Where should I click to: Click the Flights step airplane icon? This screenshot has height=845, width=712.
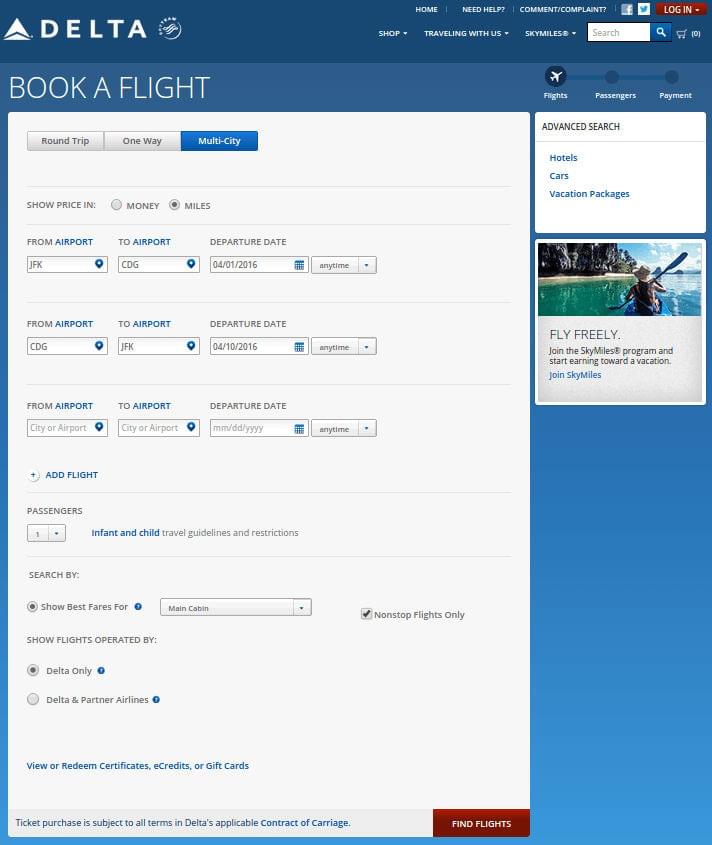pos(555,77)
